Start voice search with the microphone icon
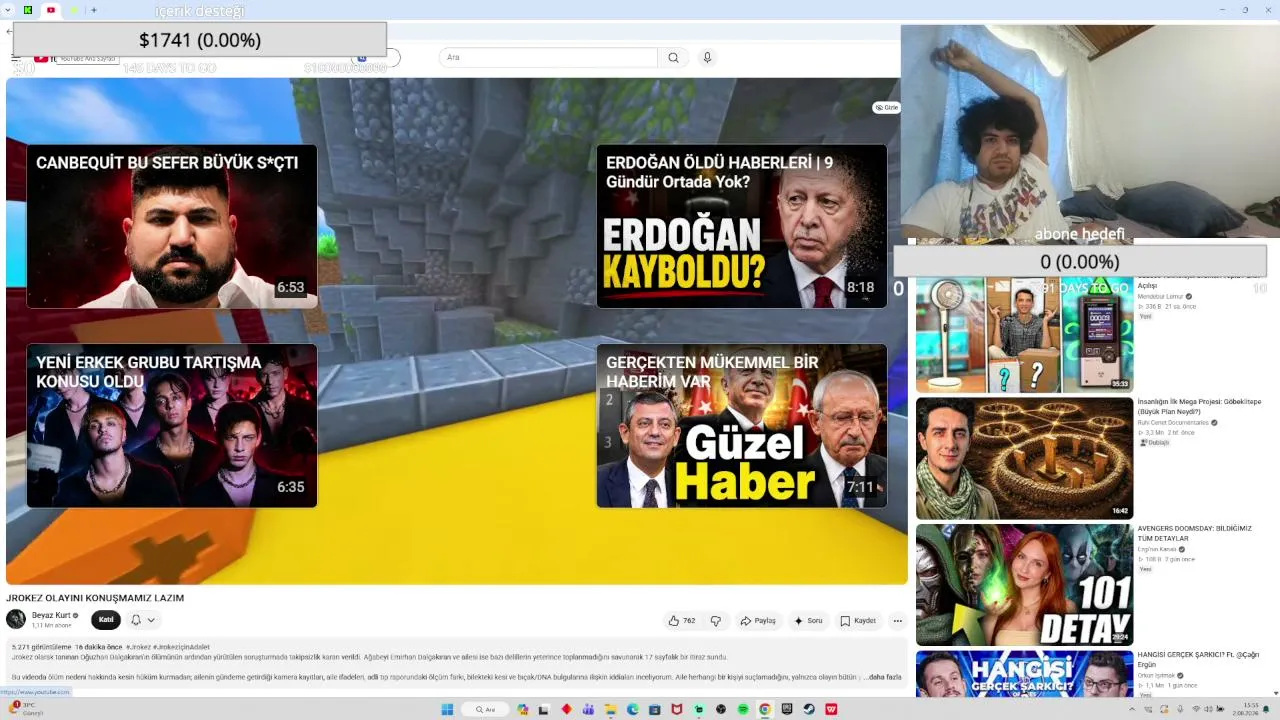This screenshot has height=720, width=1280. click(x=707, y=58)
